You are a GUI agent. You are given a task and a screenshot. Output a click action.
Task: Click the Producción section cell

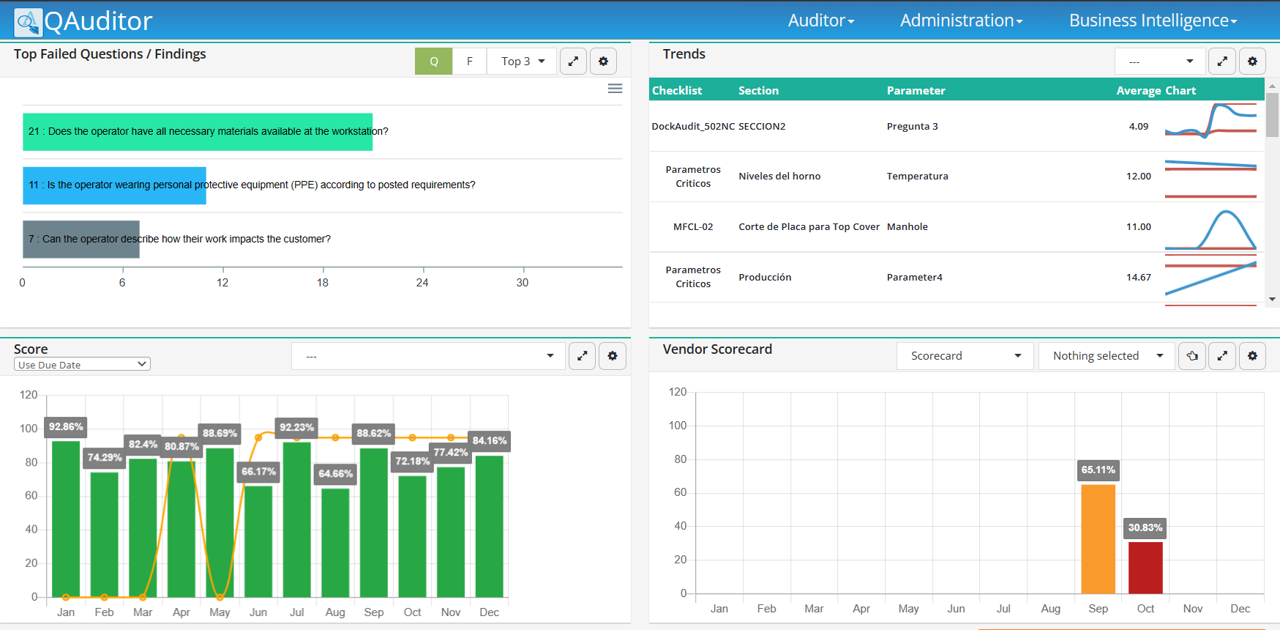click(x=765, y=277)
